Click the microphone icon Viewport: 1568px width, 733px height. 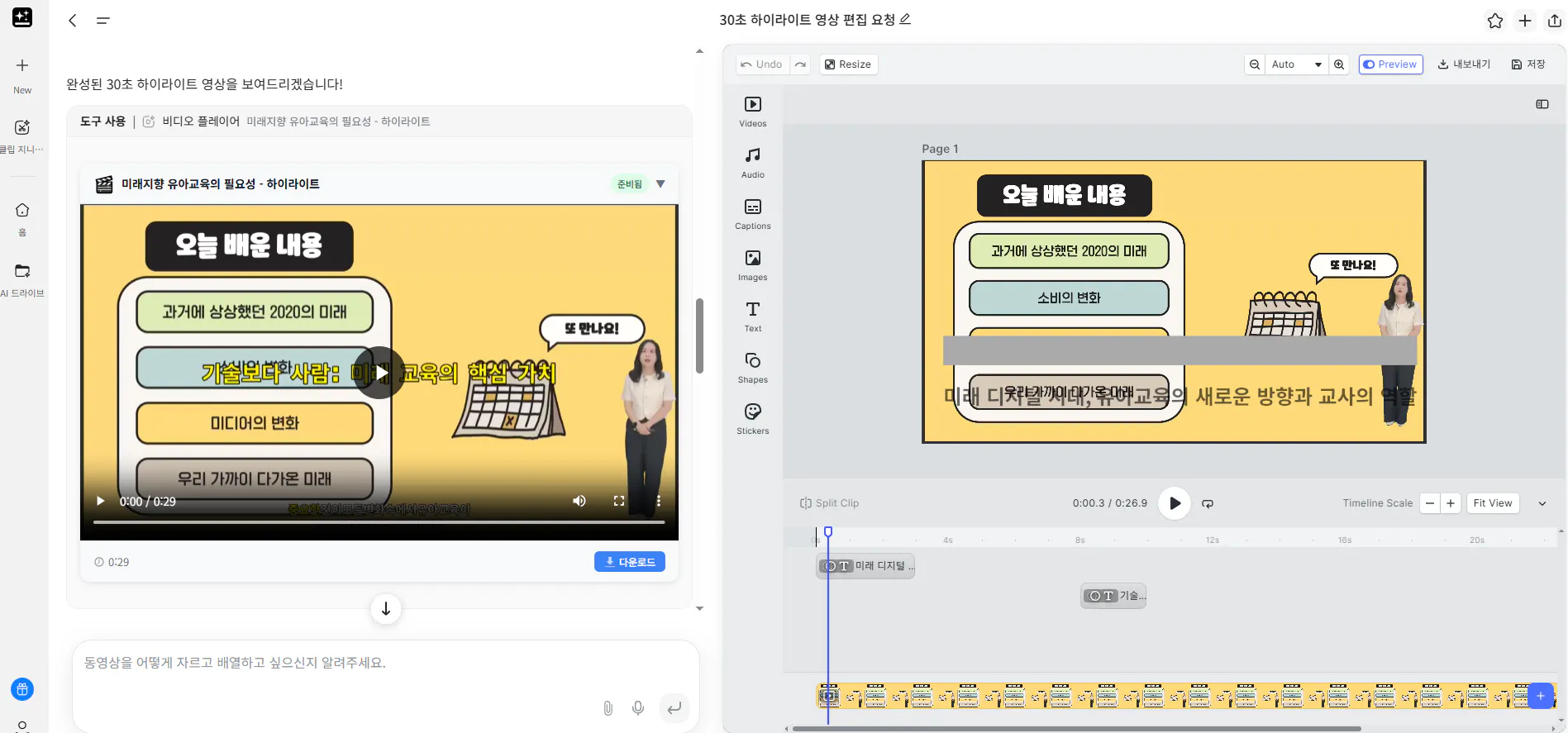[x=638, y=708]
